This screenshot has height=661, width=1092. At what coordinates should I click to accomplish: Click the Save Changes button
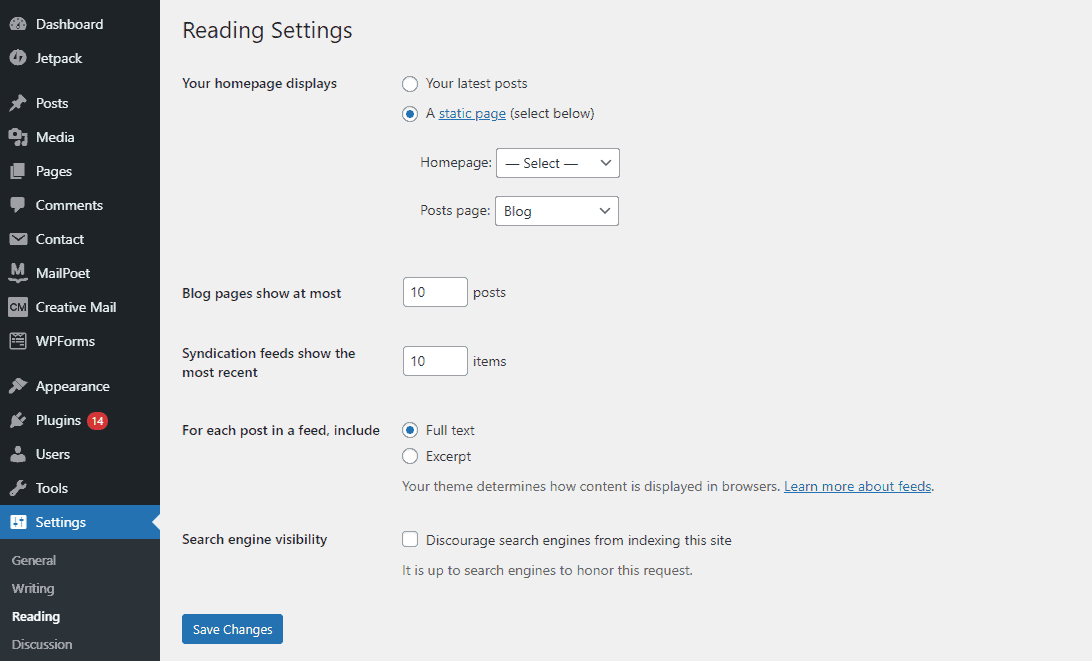click(232, 629)
